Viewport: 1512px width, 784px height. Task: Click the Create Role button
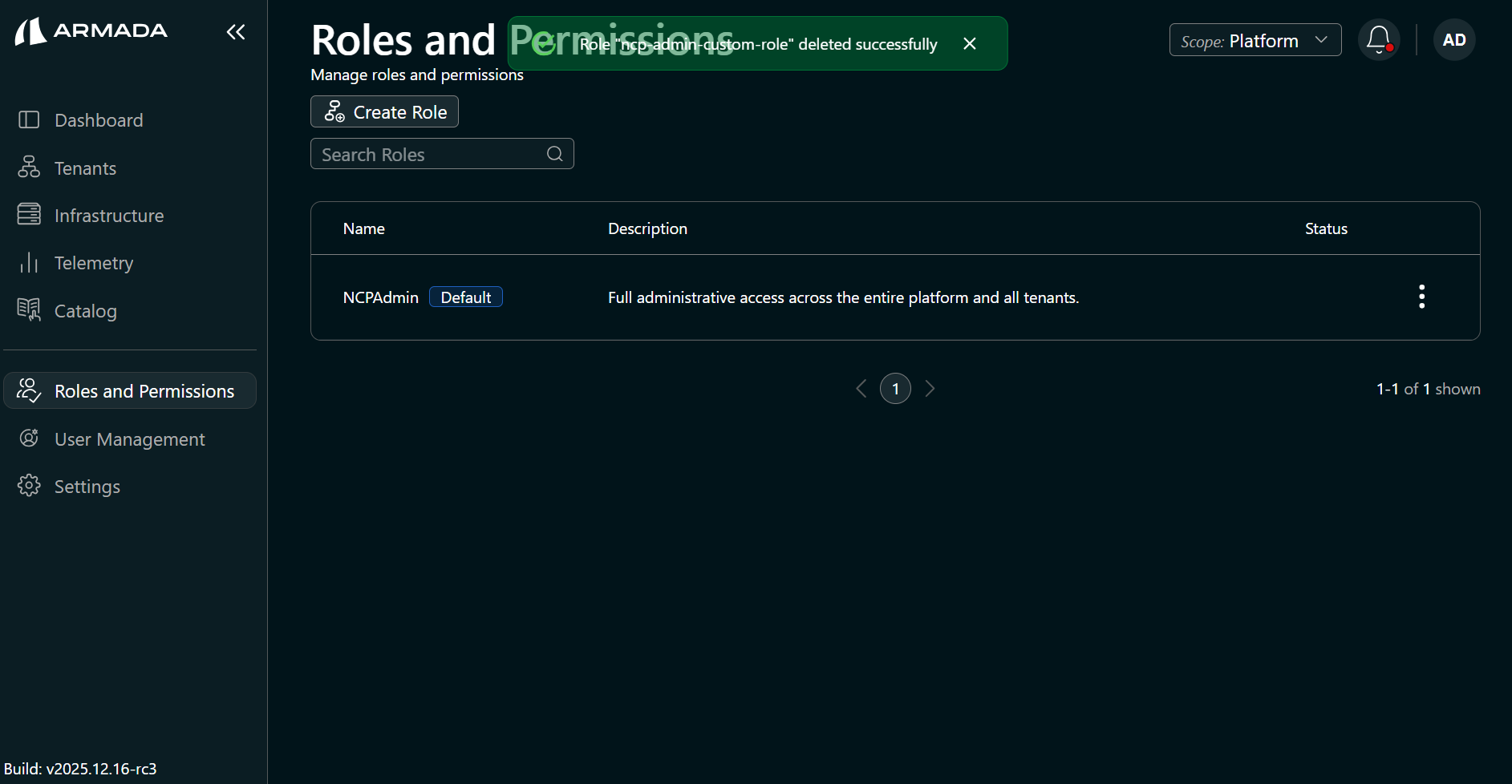[384, 111]
